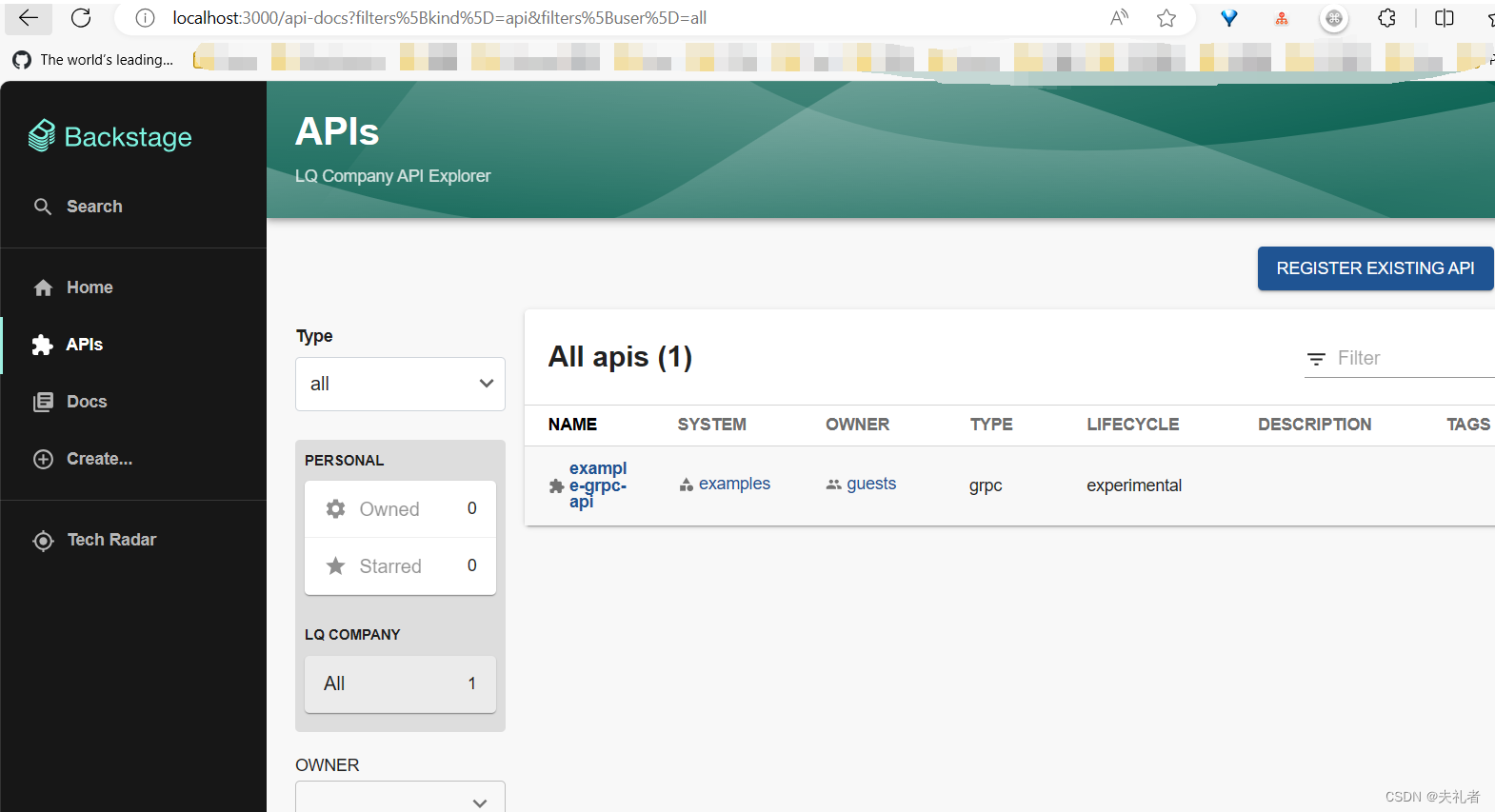Sort table by Type column header
This screenshot has width=1495, height=812.
(991, 425)
